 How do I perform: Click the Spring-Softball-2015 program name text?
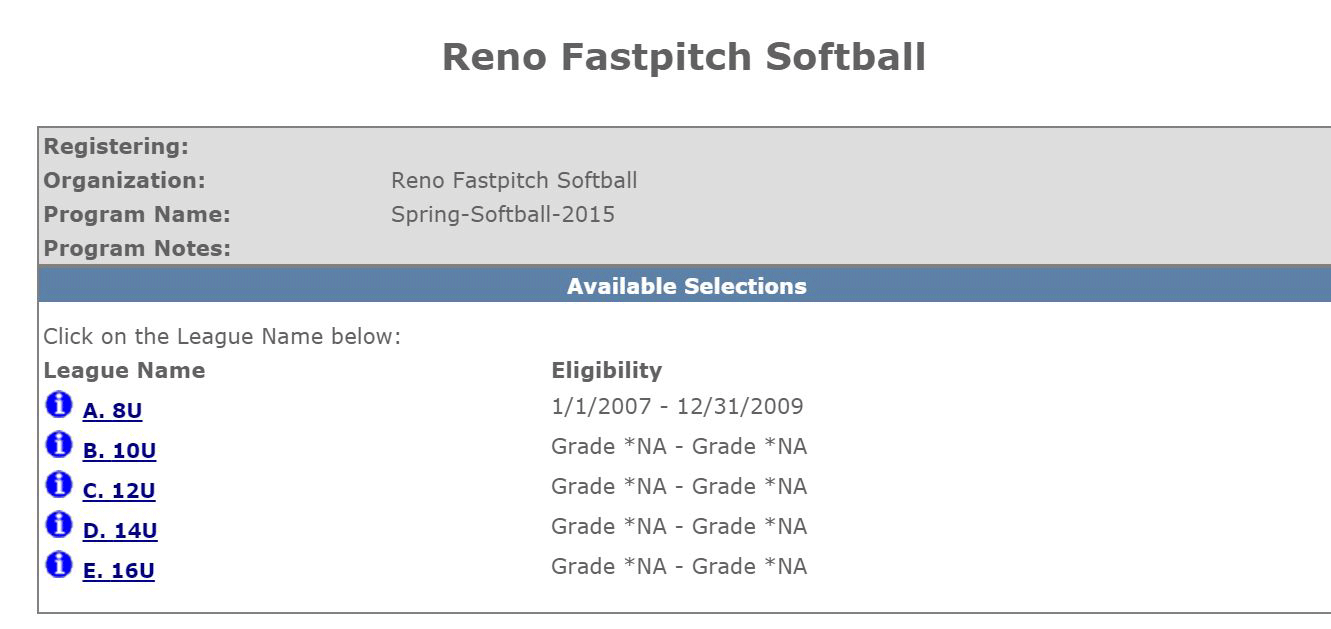click(x=503, y=215)
